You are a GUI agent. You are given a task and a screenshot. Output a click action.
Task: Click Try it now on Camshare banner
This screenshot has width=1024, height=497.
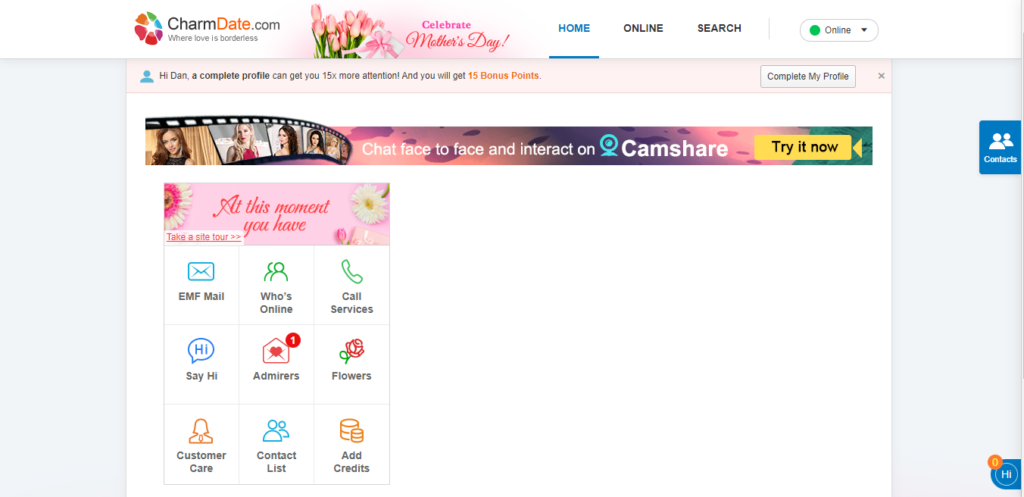(805, 147)
